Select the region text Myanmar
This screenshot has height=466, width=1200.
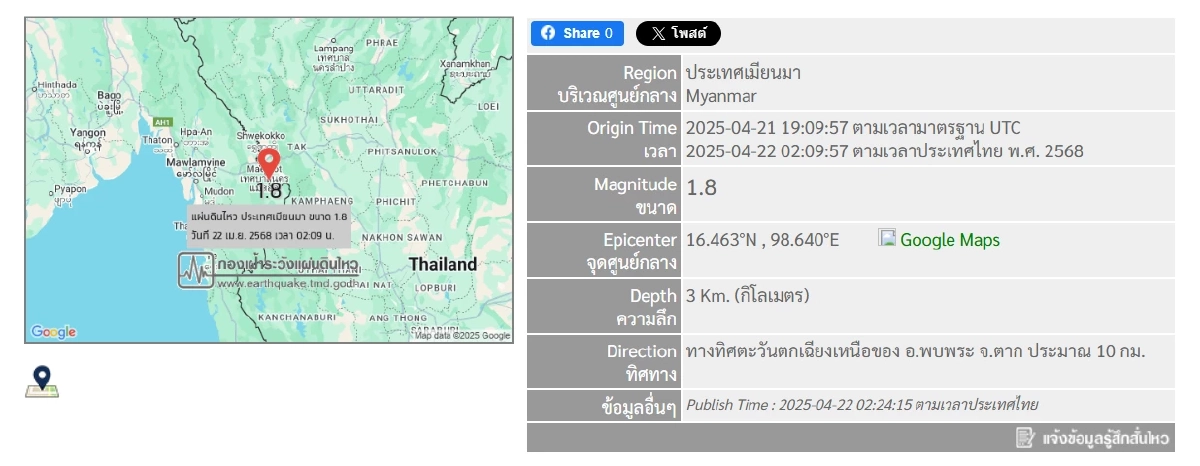[721, 97]
